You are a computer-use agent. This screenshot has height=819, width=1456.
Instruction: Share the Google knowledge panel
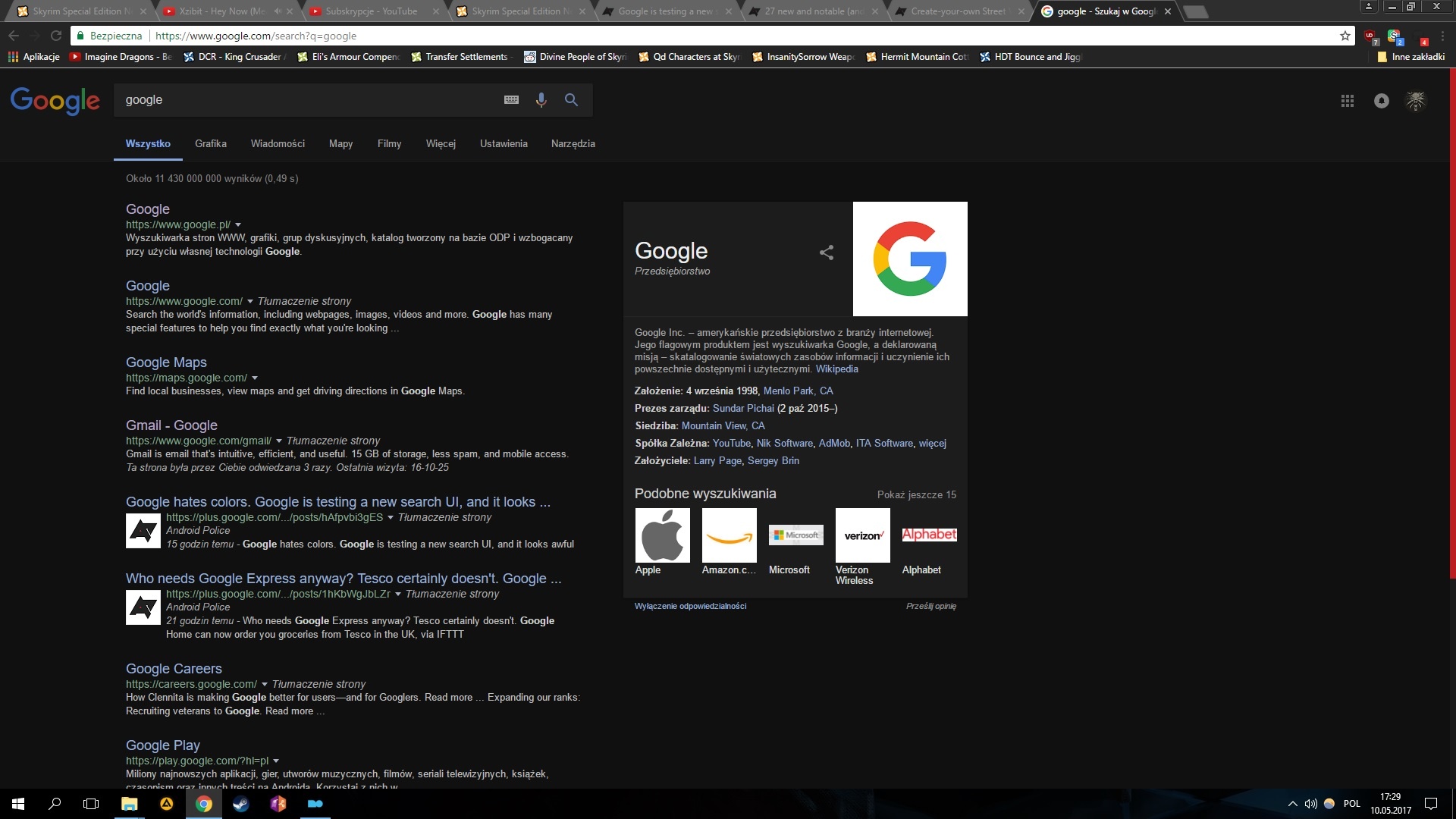826,253
